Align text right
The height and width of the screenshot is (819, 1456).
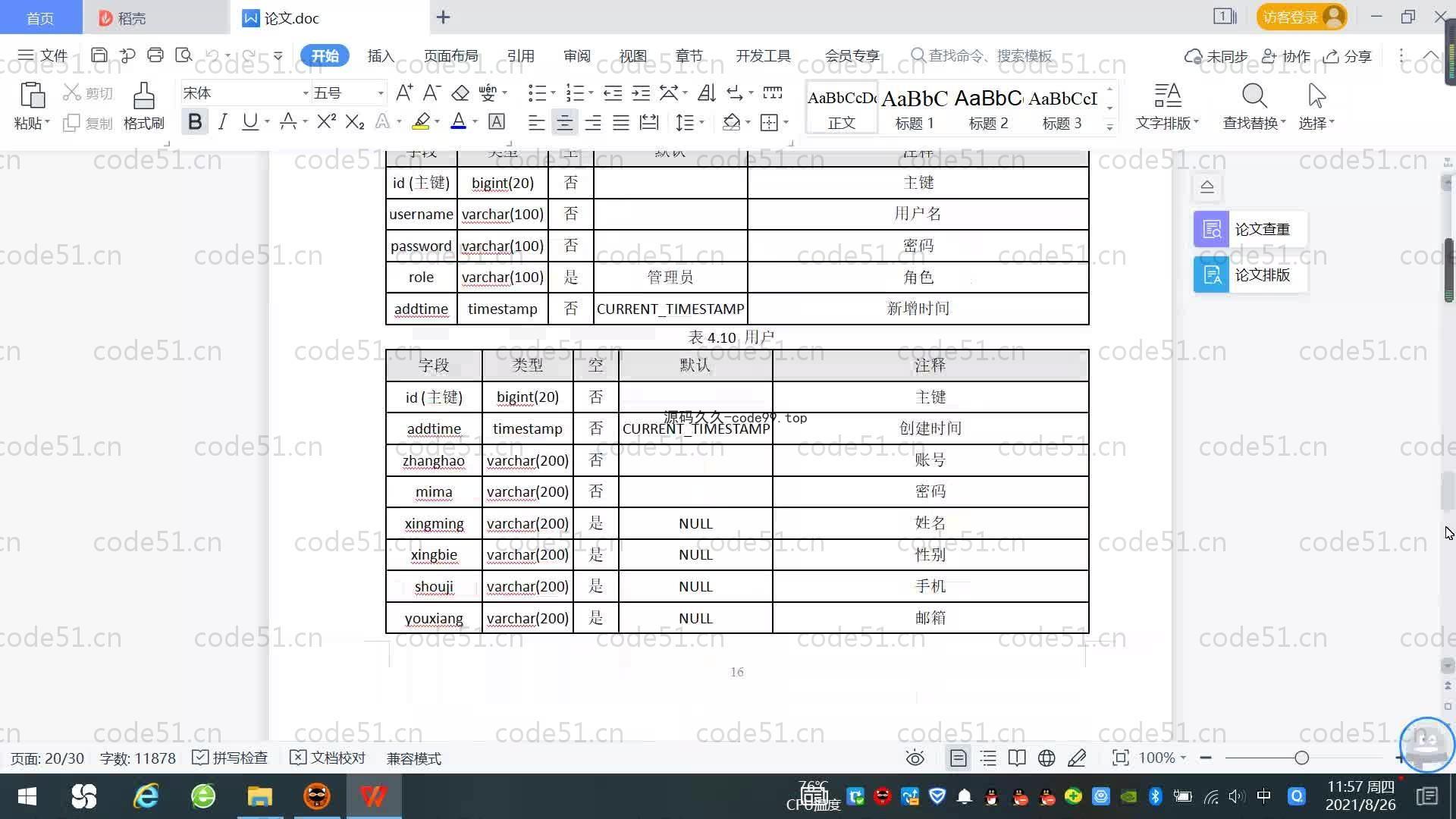tap(593, 123)
